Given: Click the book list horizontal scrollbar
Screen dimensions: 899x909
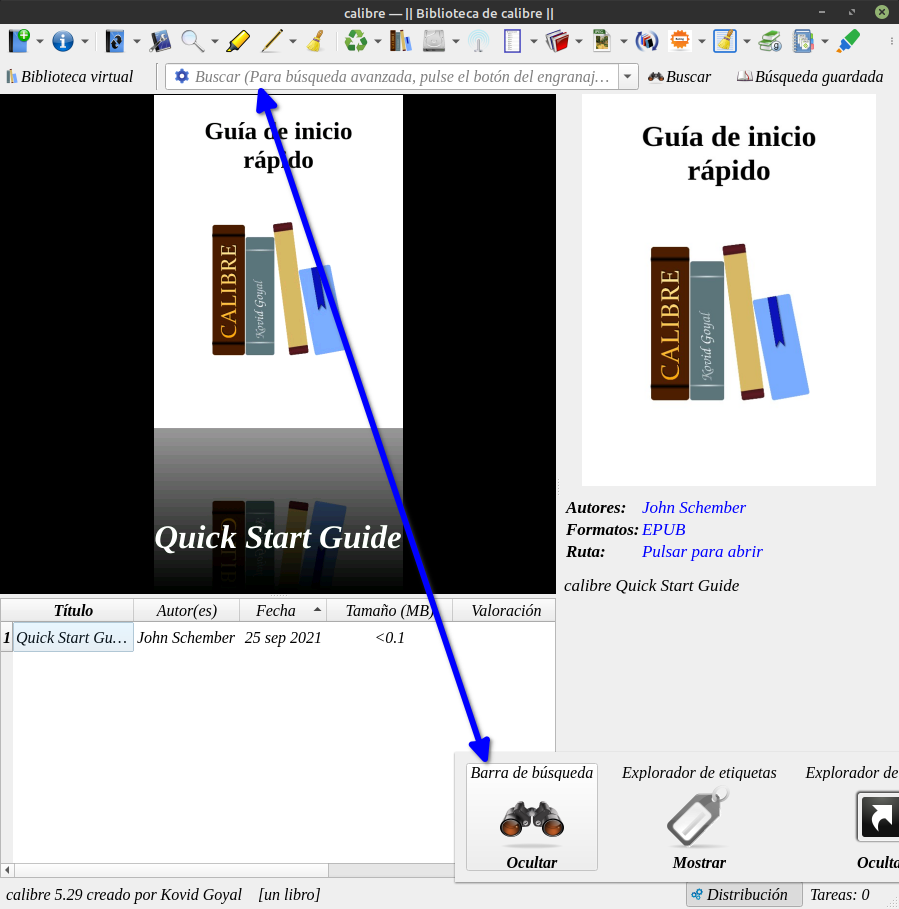Looking at the screenshot, I should 172,870.
